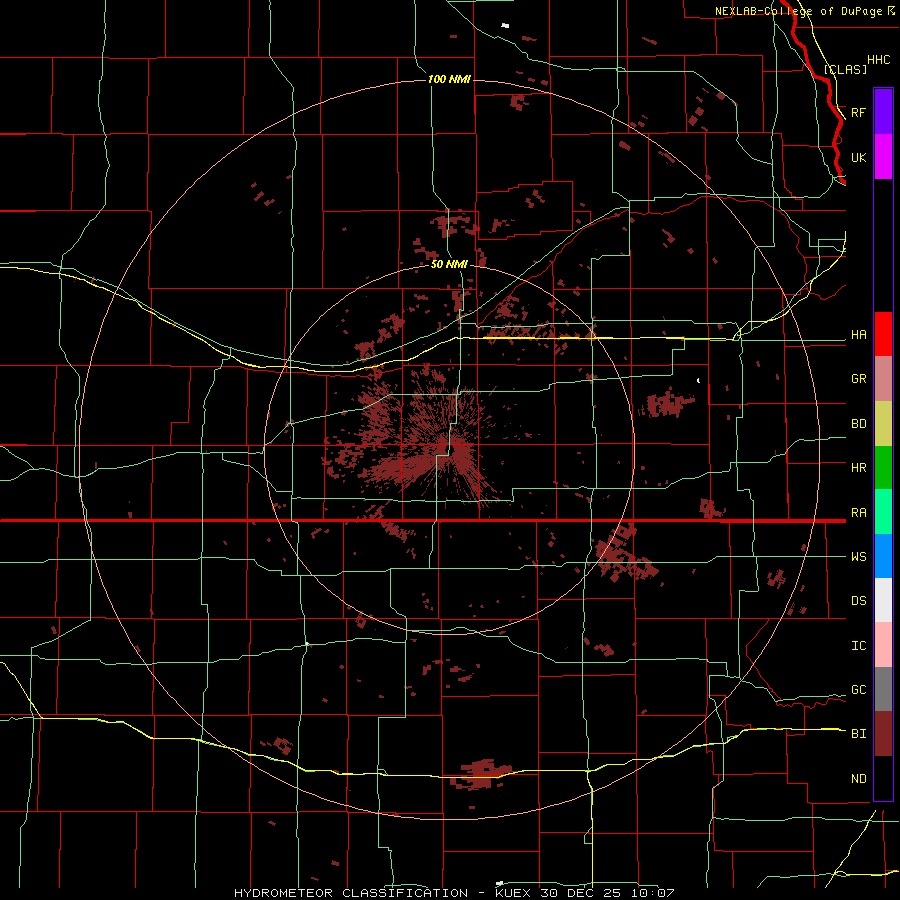This screenshot has width=900, height=900.
Task: Click the 'IC' legend label text
Action: [858, 646]
